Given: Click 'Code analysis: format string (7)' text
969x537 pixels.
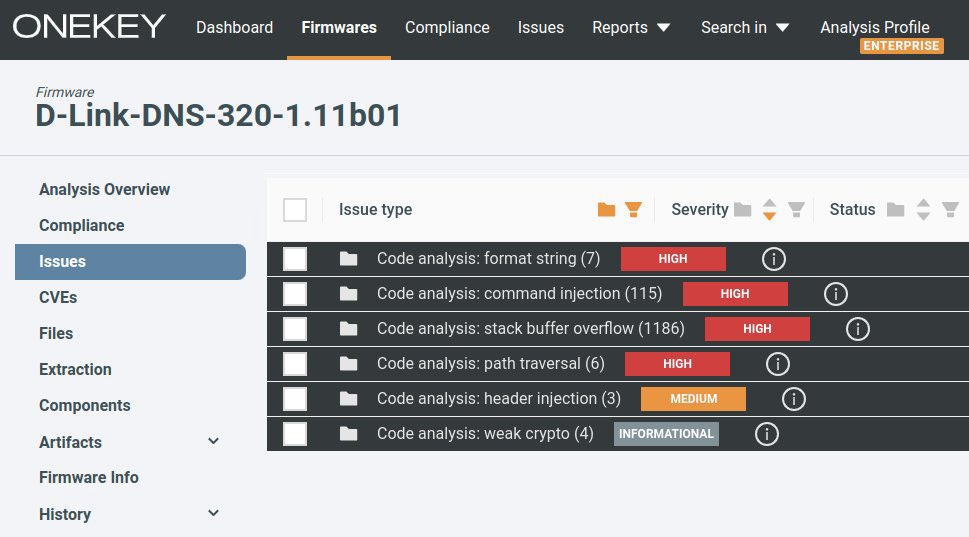Looking at the screenshot, I should 488,259.
